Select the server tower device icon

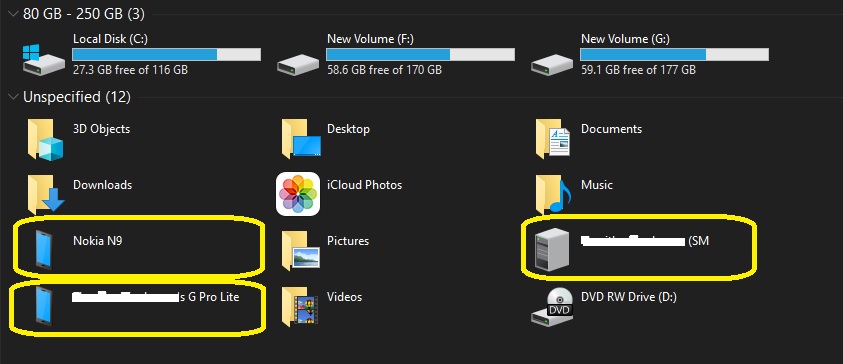552,249
